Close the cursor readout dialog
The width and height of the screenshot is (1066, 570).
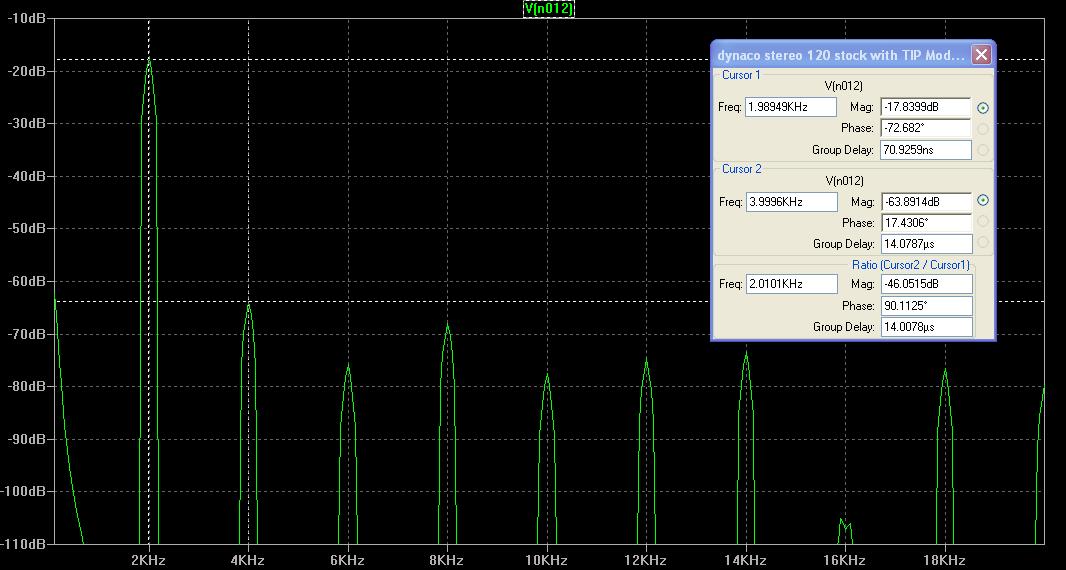(x=981, y=55)
